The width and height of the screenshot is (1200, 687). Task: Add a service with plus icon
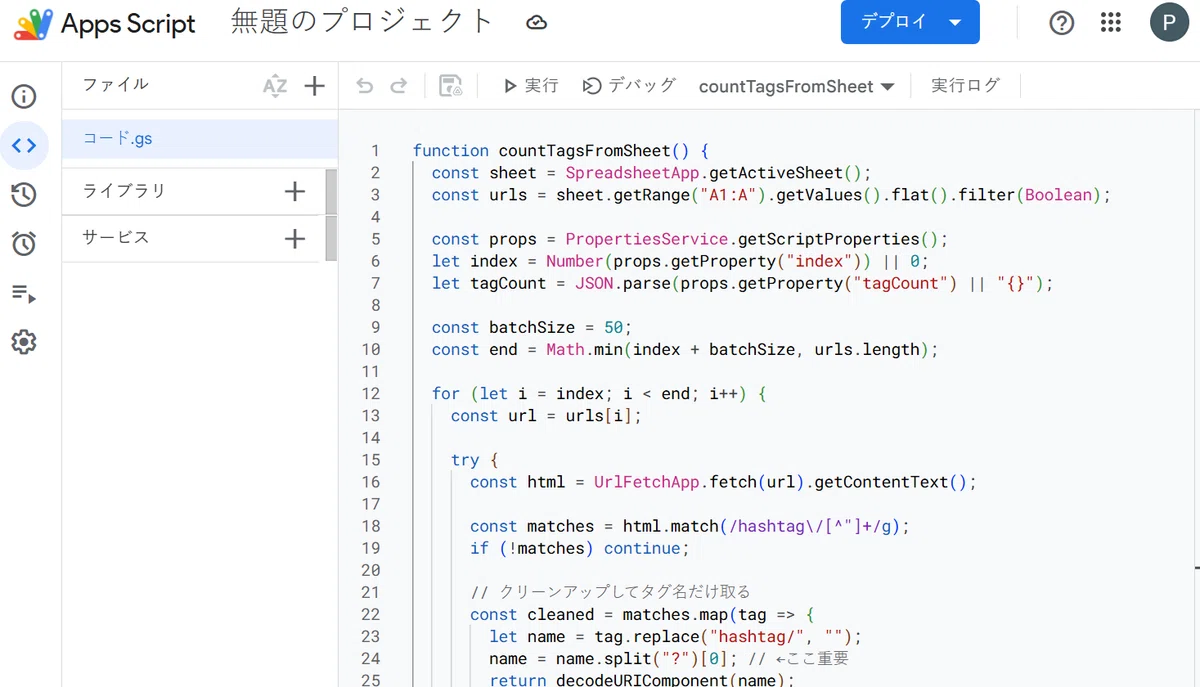295,238
